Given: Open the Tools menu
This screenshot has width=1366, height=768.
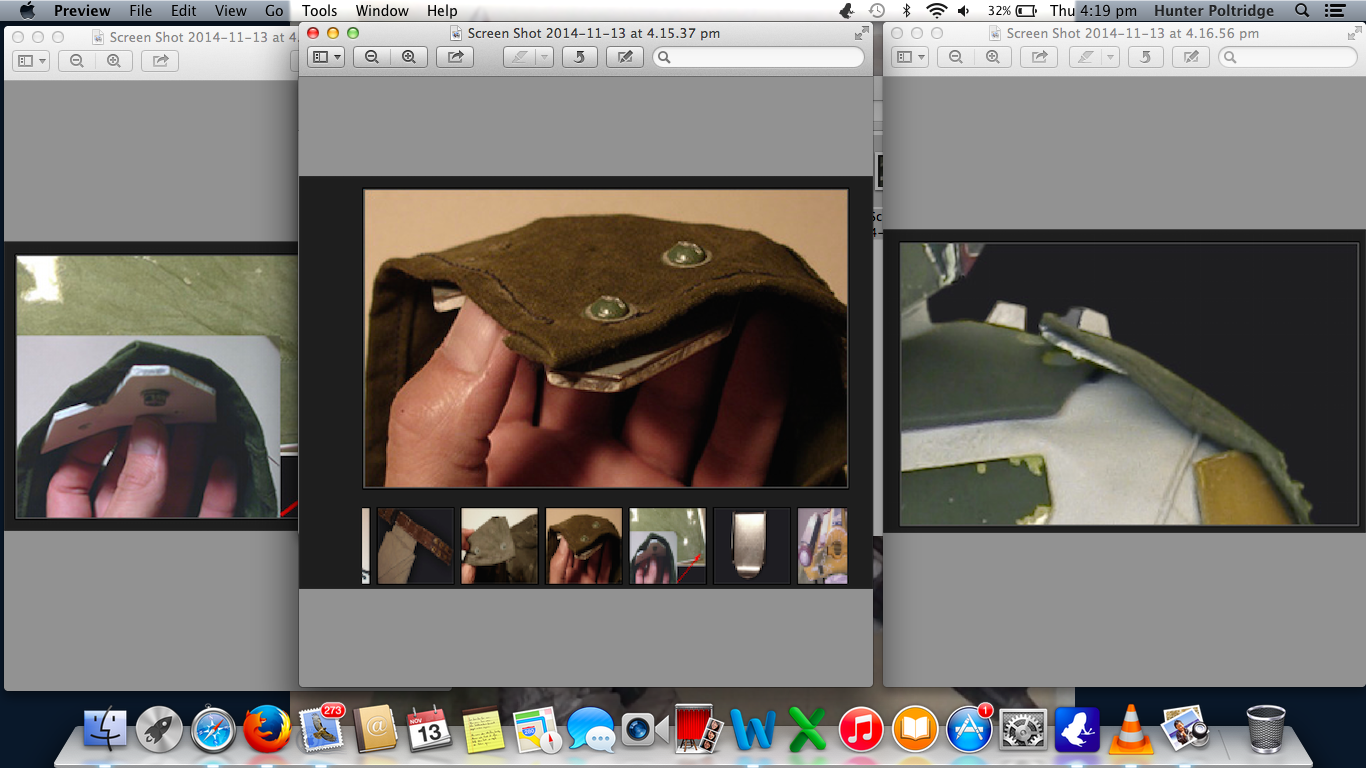Looking at the screenshot, I should point(319,11).
